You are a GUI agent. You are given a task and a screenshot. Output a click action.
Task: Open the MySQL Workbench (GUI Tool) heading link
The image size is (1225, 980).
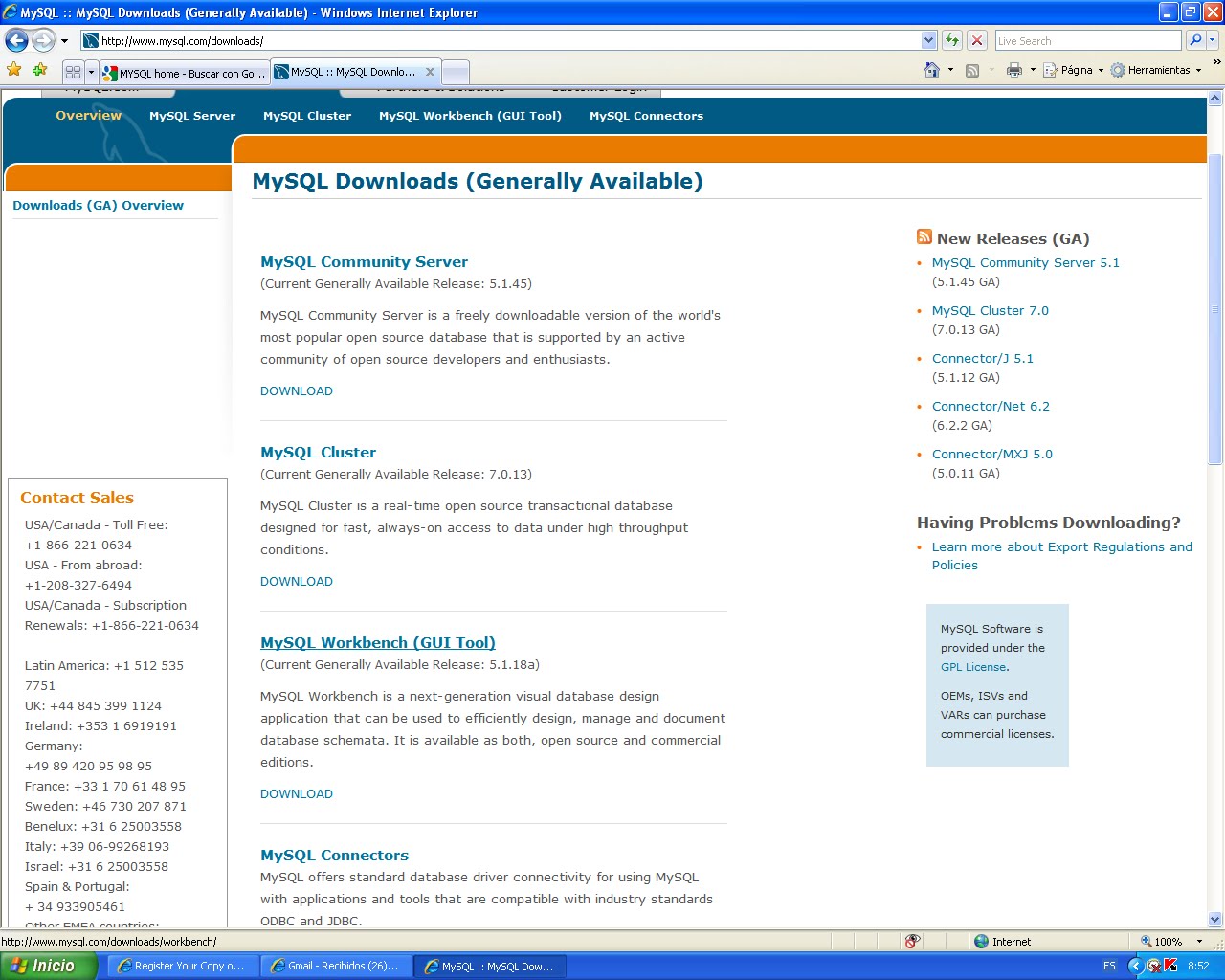click(x=378, y=642)
